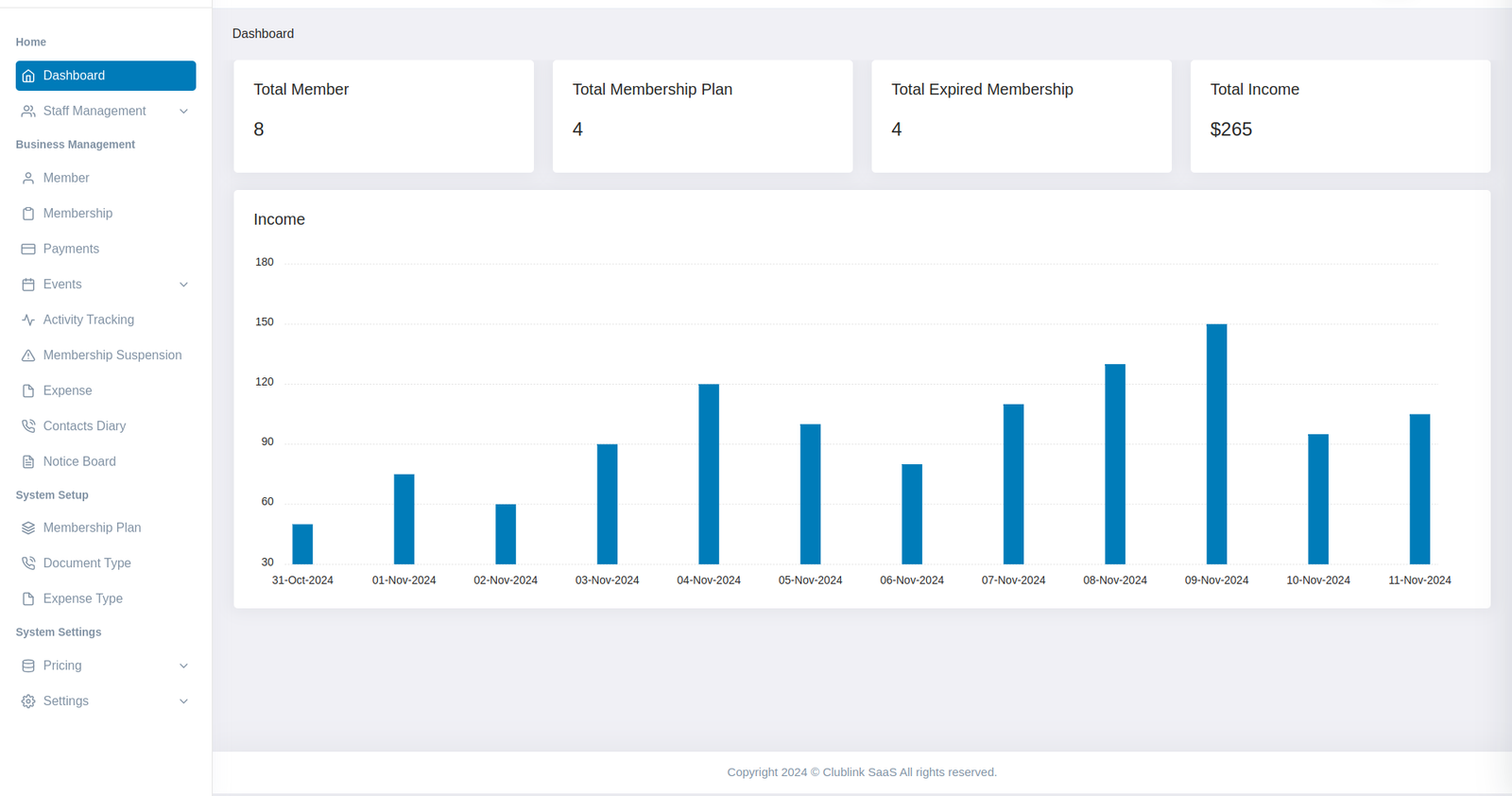Screen dimensions: 1512x796
Task: Click the Membership clipboard icon
Action: pyautogui.click(x=28, y=214)
